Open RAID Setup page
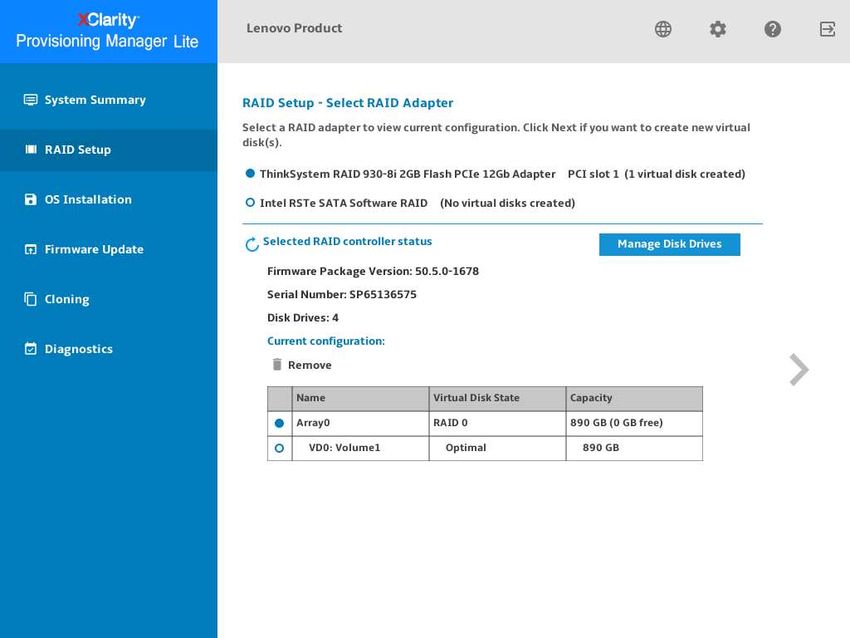This screenshot has width=850, height=638. click(108, 150)
